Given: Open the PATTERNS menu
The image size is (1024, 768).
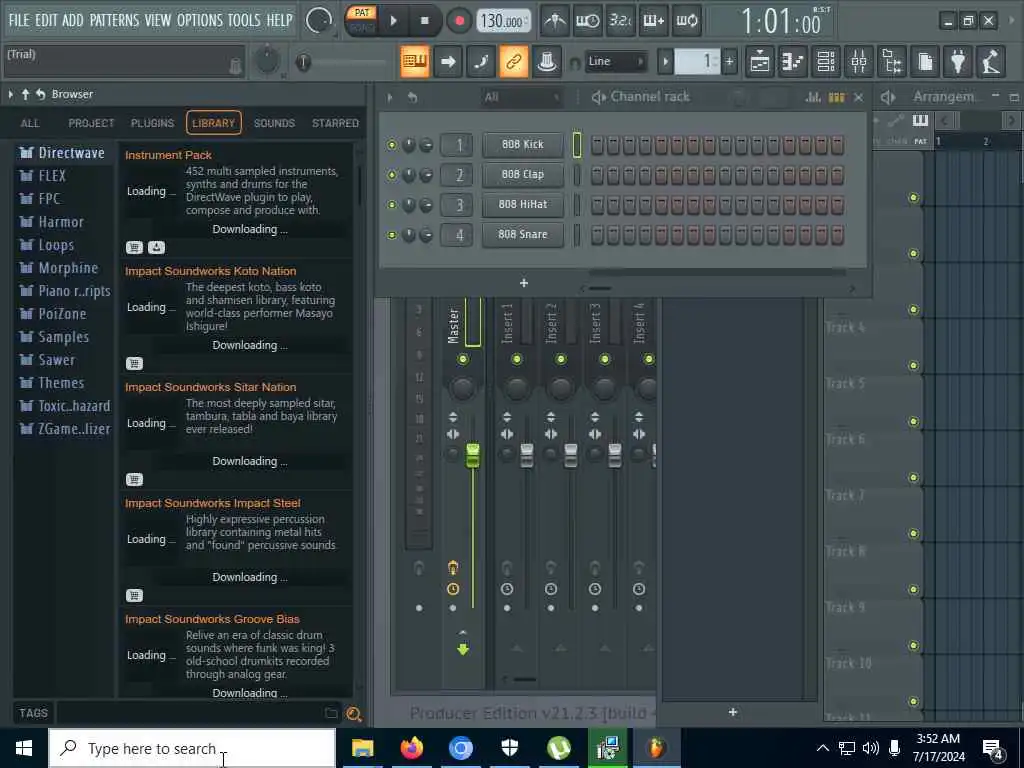Looking at the screenshot, I should point(114,20).
